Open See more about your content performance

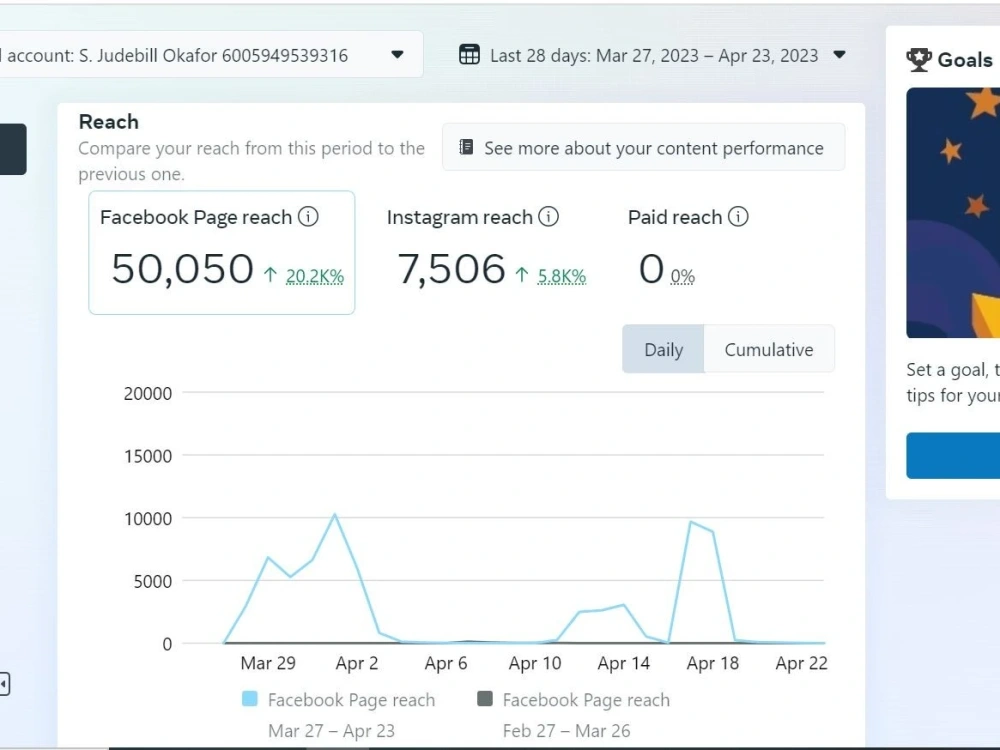tap(643, 147)
